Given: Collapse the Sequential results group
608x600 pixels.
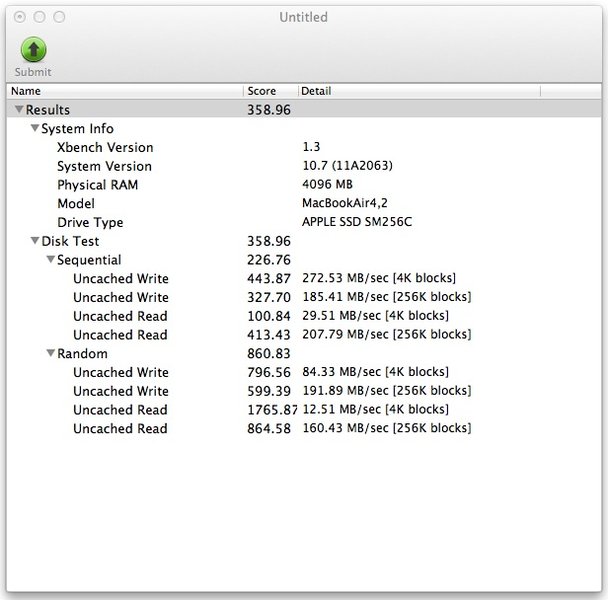Looking at the screenshot, I should pyautogui.click(x=50, y=259).
